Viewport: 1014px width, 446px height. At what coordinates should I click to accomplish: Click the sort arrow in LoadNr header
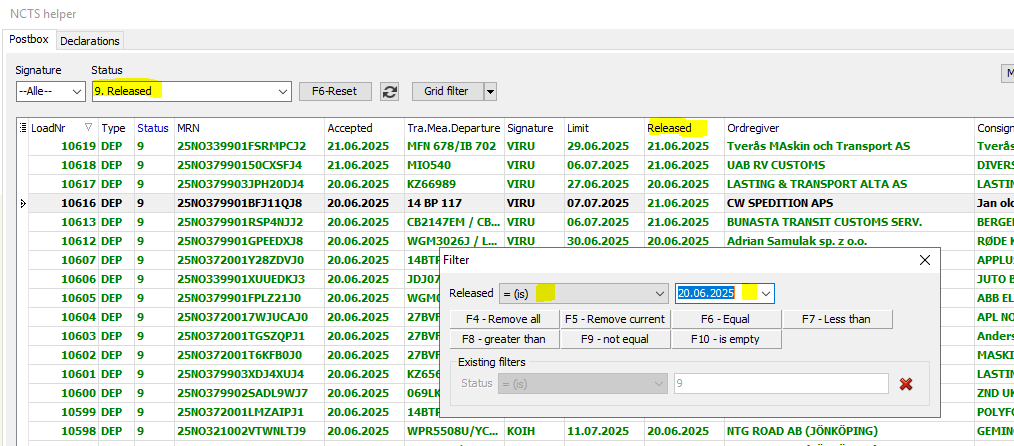coord(88,128)
